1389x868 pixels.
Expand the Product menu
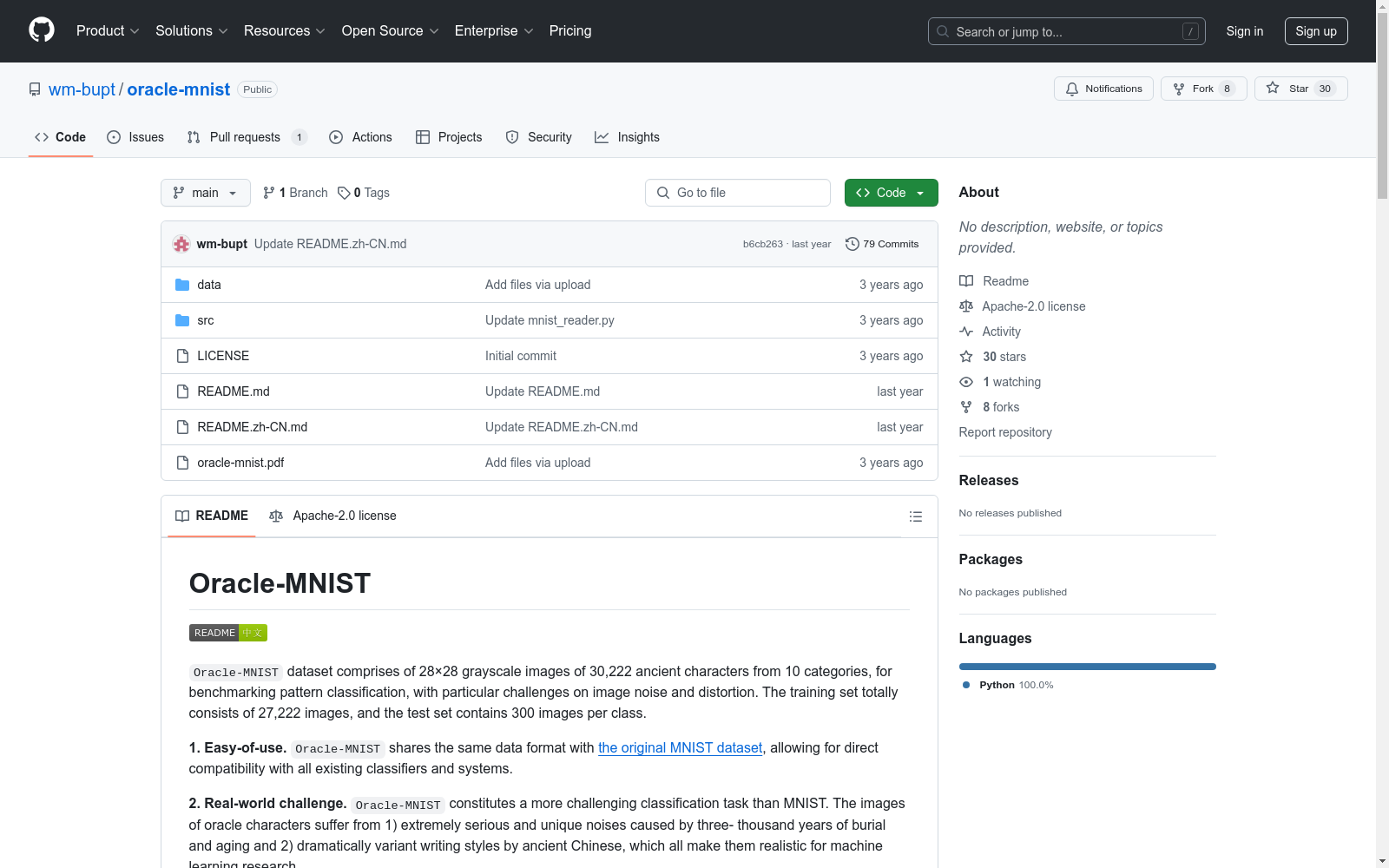[108, 30]
